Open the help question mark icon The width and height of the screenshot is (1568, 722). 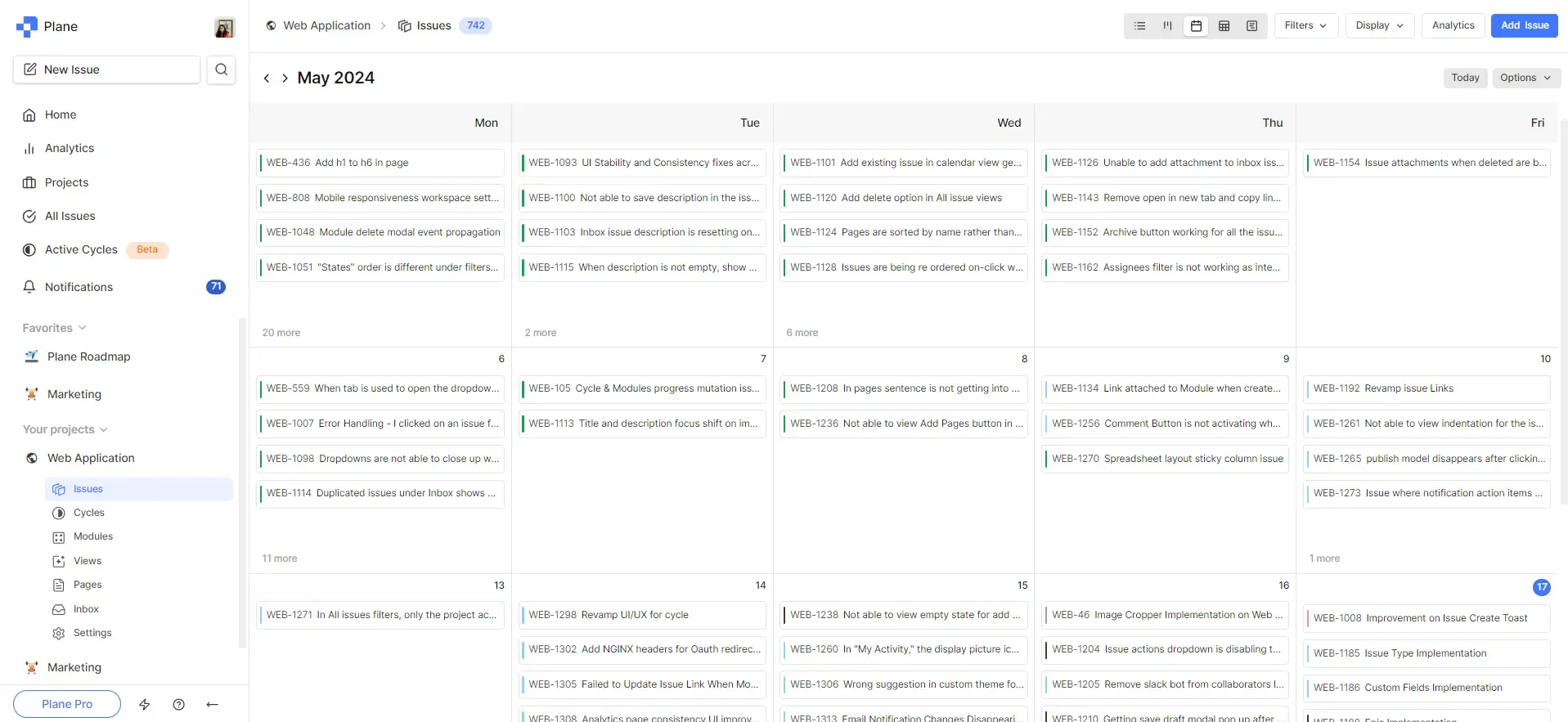click(178, 704)
